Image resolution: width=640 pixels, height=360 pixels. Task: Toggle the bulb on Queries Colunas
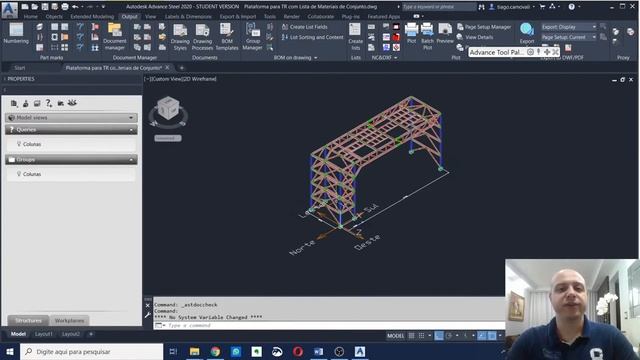(x=19, y=144)
